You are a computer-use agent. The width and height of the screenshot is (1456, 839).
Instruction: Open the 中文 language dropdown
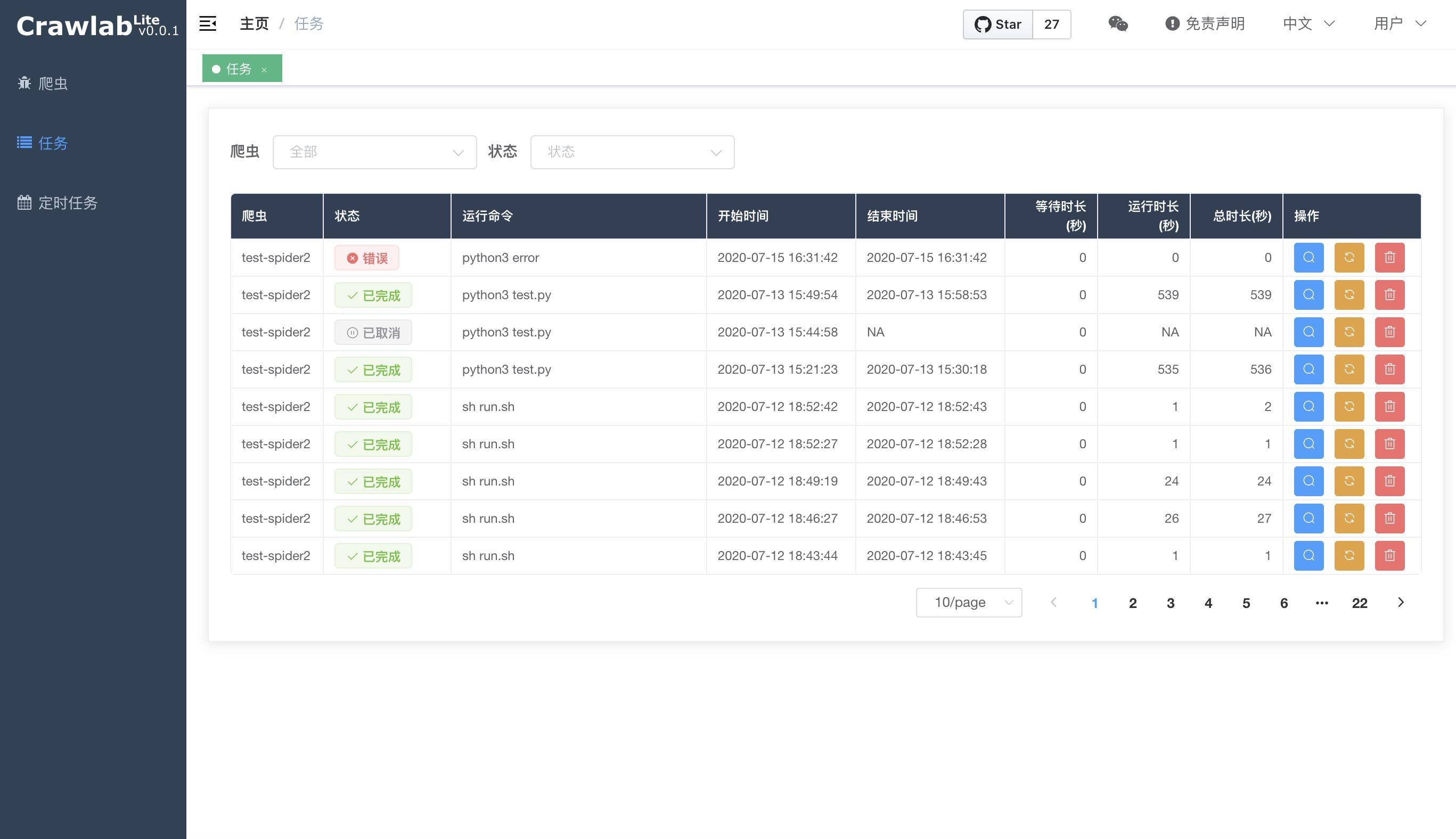pos(1308,23)
